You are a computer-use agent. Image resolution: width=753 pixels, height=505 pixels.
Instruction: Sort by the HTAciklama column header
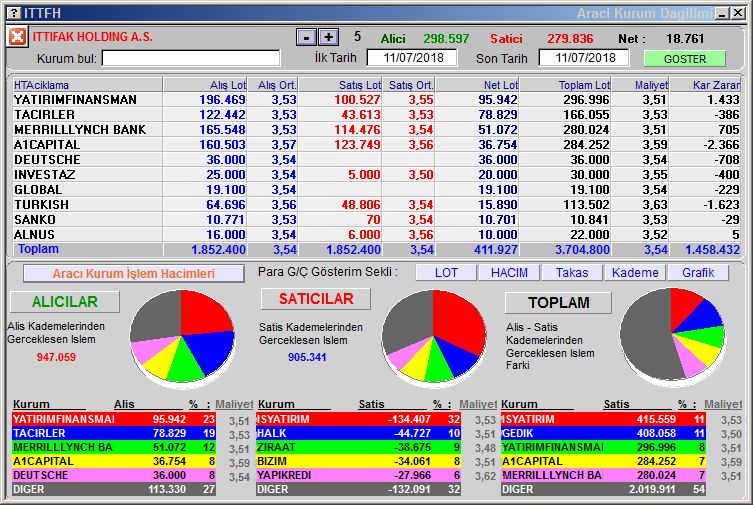click(87, 85)
